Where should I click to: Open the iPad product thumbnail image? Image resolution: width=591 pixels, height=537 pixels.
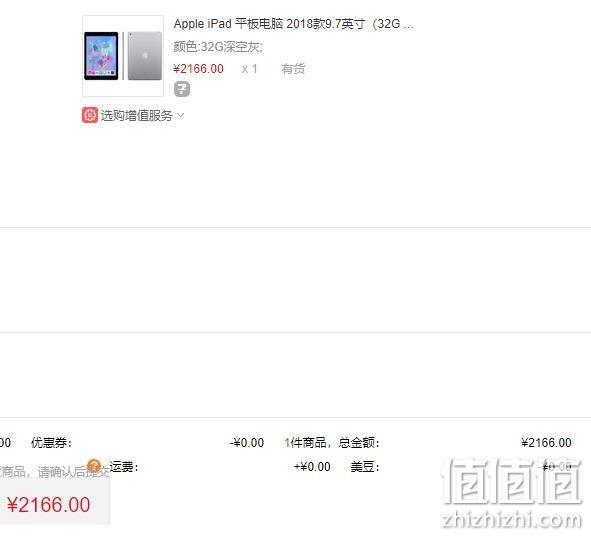coord(123,56)
